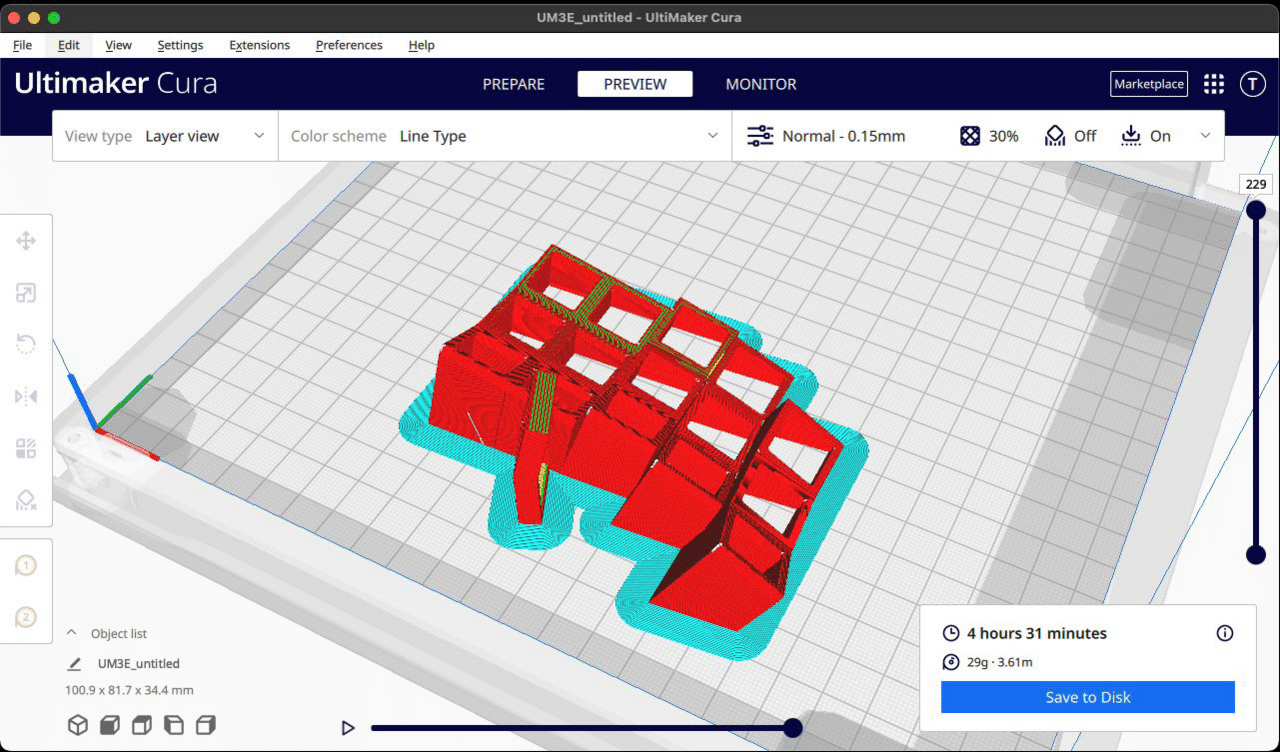This screenshot has height=752, width=1280.
Task: Click the build plate adhesion On icon
Action: tap(1131, 136)
